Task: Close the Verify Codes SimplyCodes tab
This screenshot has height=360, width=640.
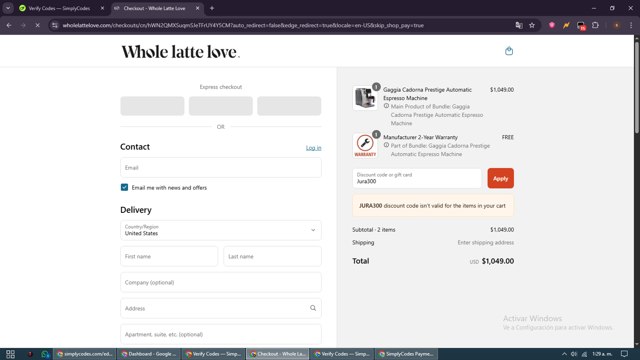Action: (102, 8)
